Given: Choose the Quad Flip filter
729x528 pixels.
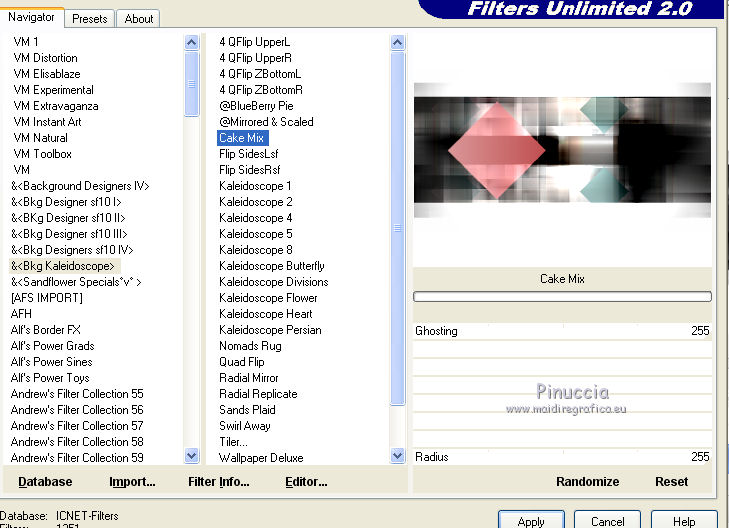Looking at the screenshot, I should point(242,362).
